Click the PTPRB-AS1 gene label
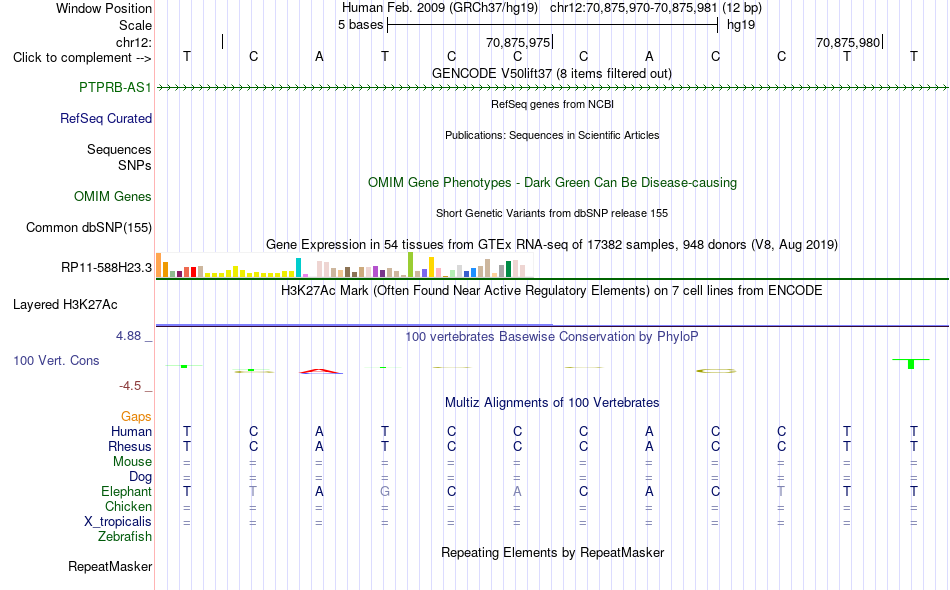Viewport: 950px width, 590px height. (115, 87)
